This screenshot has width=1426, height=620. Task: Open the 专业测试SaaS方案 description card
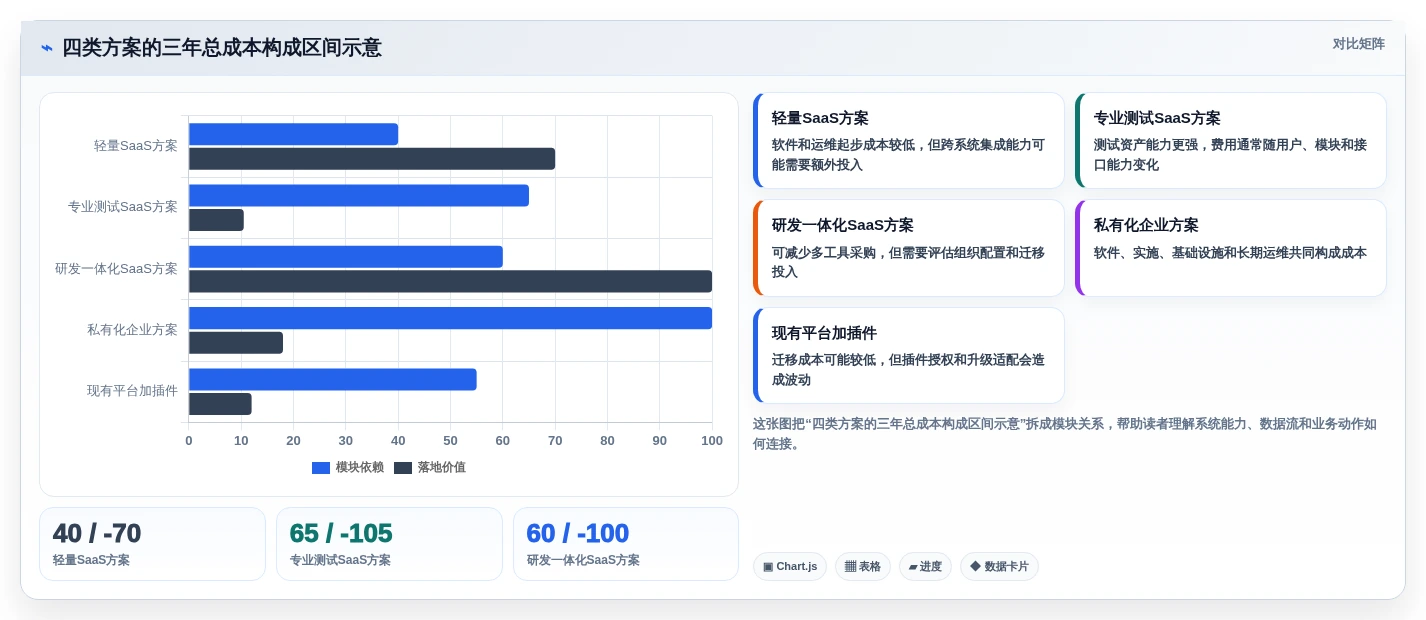1231,141
